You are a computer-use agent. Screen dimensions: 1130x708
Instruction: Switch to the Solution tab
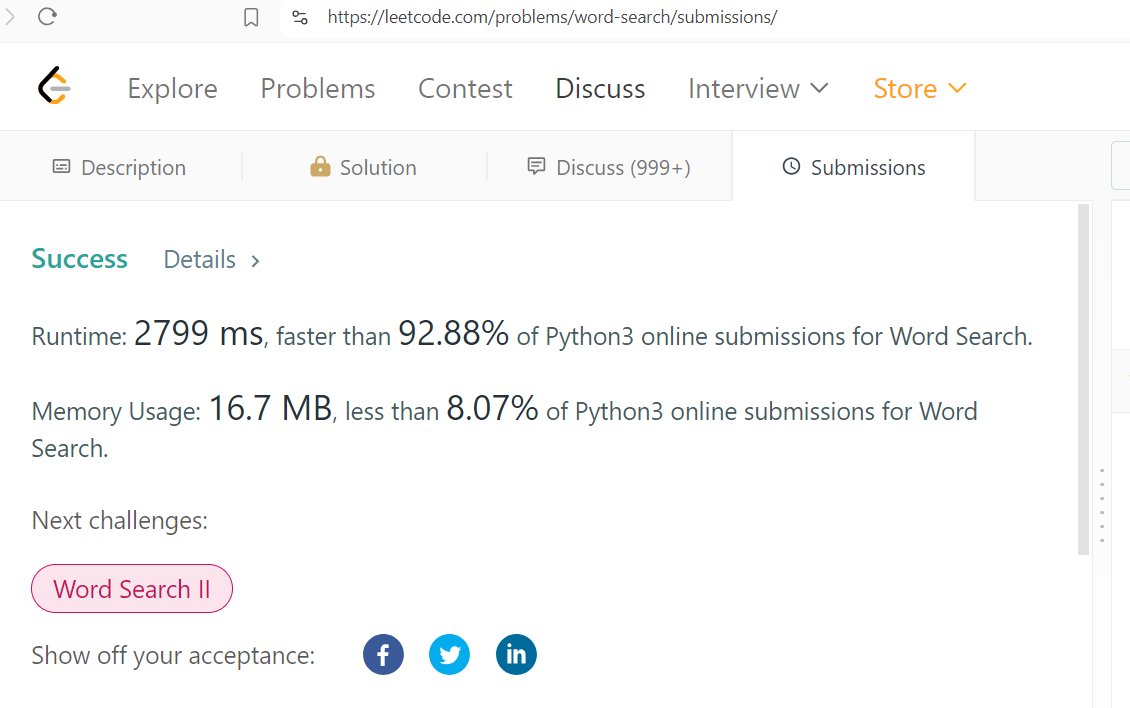[364, 167]
